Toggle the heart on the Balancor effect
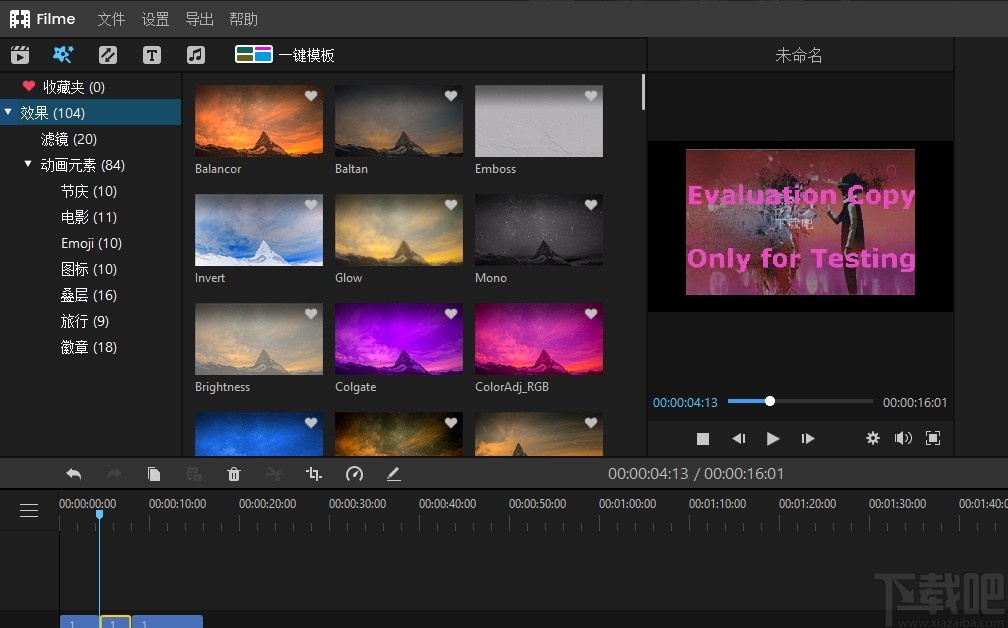Viewport: 1008px width, 628px height. point(311,94)
